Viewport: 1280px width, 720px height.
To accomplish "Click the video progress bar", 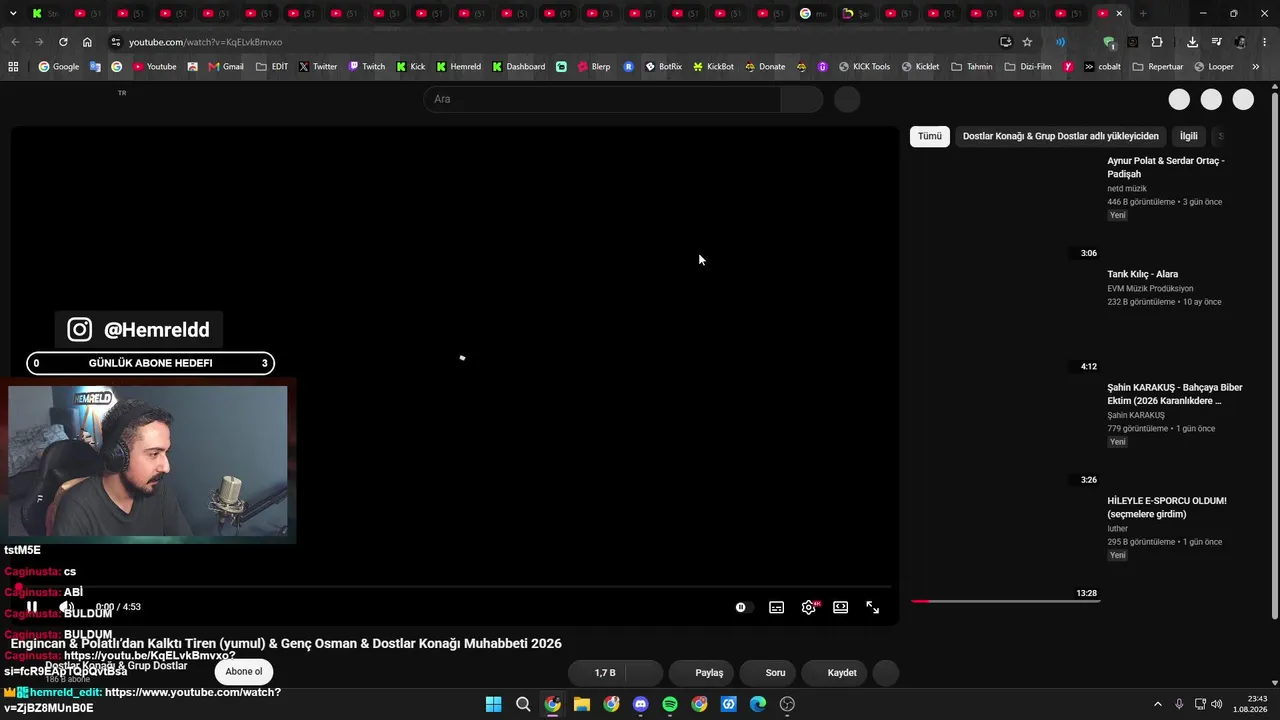I will [x=455, y=588].
